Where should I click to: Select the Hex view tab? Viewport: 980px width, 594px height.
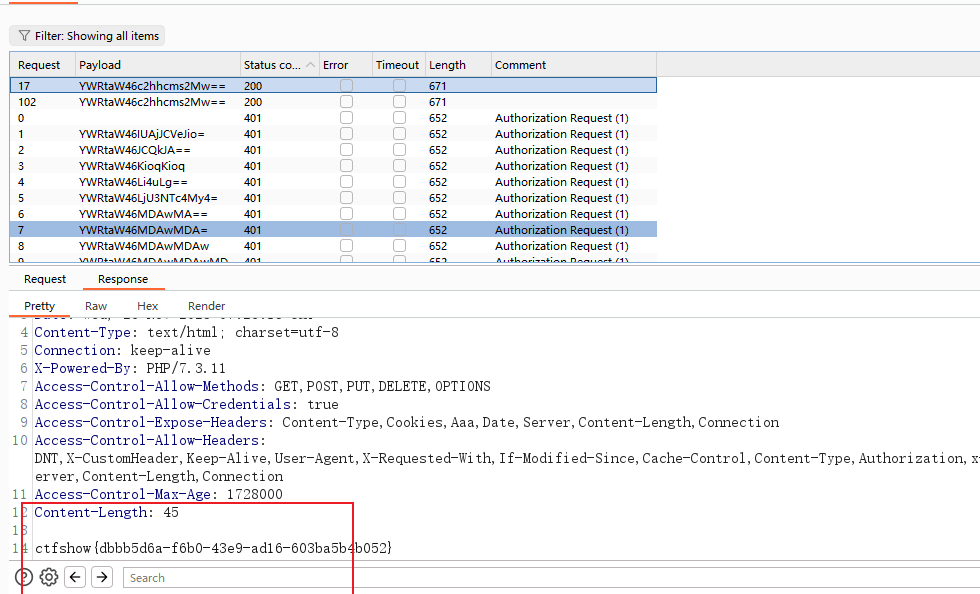pyautogui.click(x=148, y=306)
